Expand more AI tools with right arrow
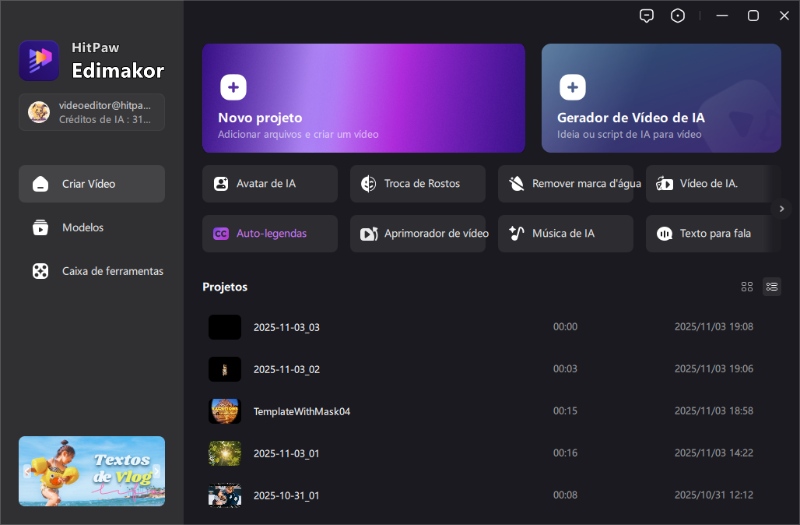Viewport: 800px width, 525px height. point(782,208)
